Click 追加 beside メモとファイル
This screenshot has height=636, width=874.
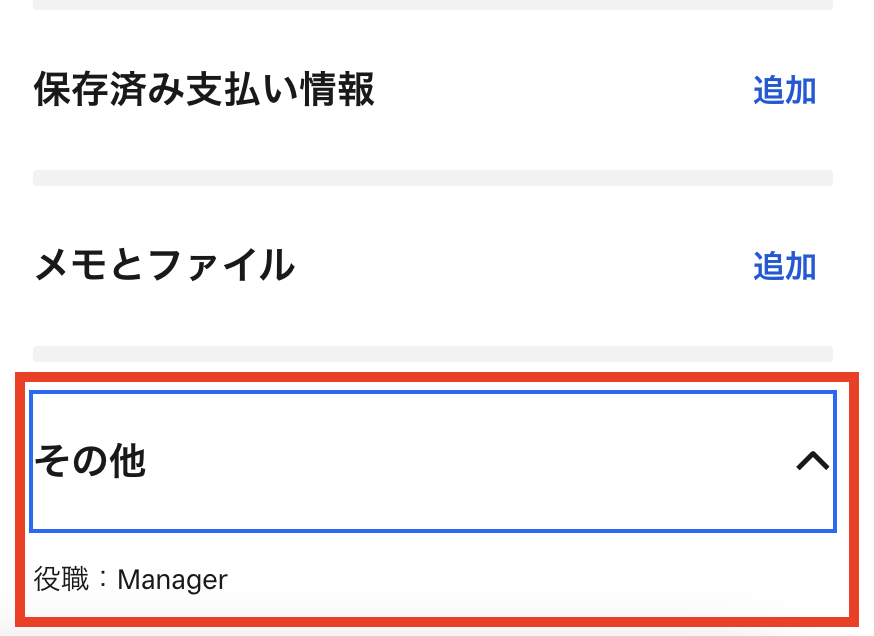tap(784, 266)
